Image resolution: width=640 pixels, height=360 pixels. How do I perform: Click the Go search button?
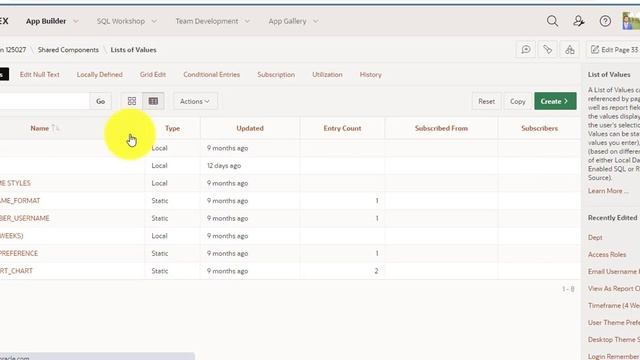point(100,101)
